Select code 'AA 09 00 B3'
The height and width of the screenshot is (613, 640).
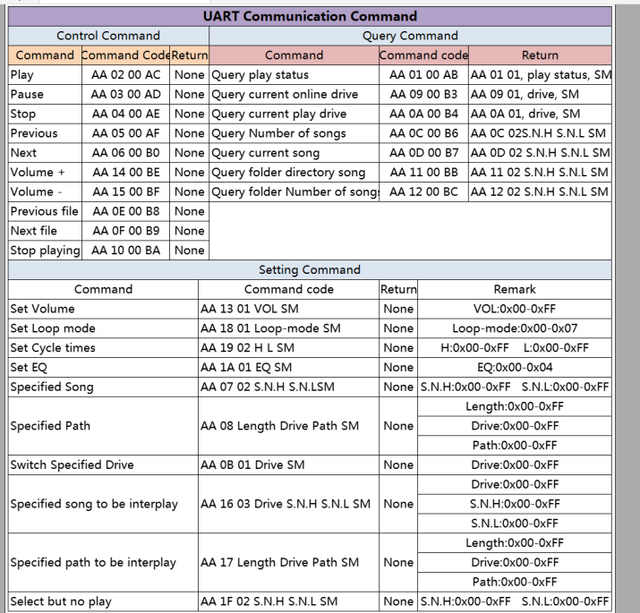[x=424, y=95]
